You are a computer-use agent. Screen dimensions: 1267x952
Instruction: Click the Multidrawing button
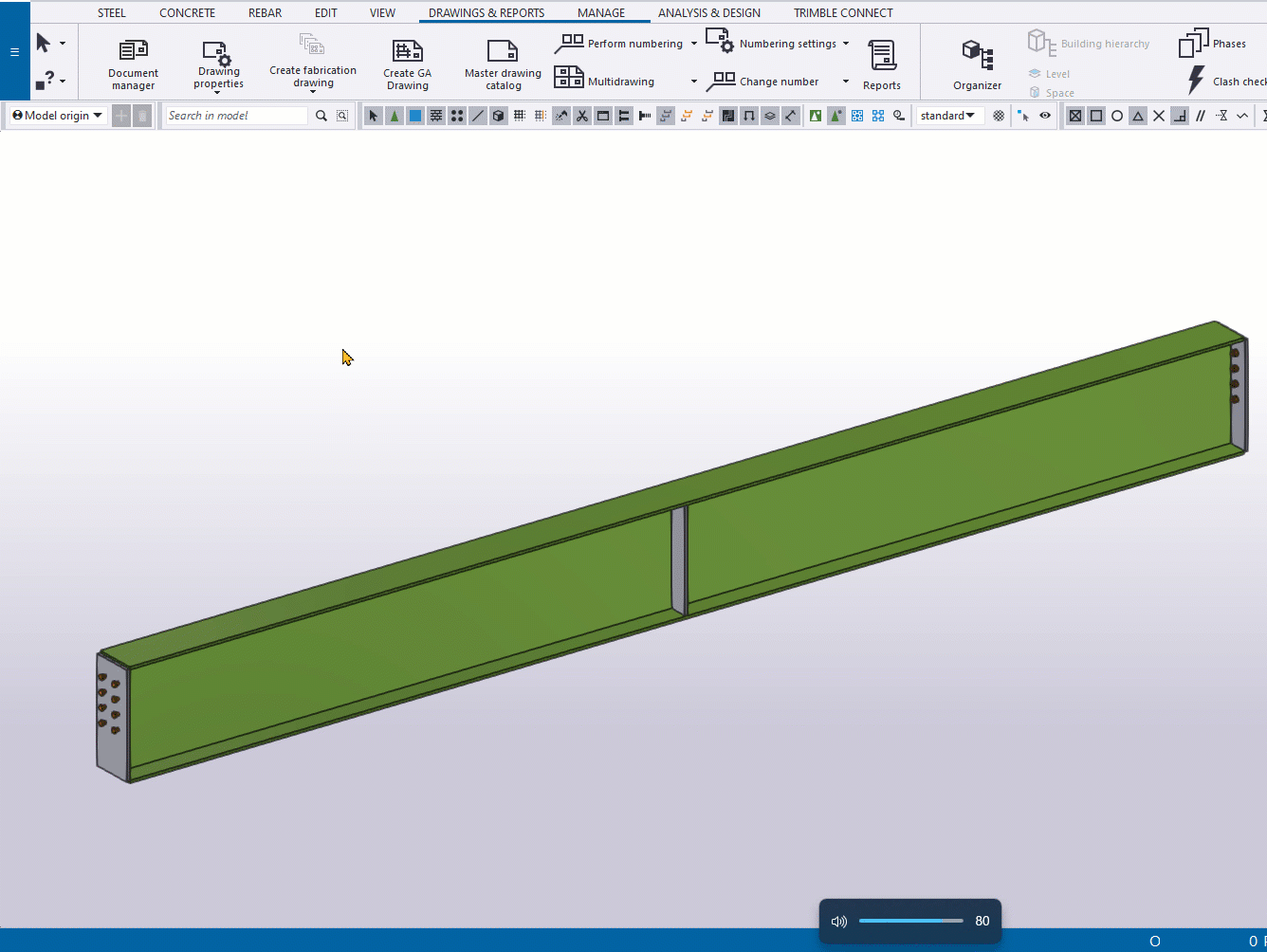point(605,82)
